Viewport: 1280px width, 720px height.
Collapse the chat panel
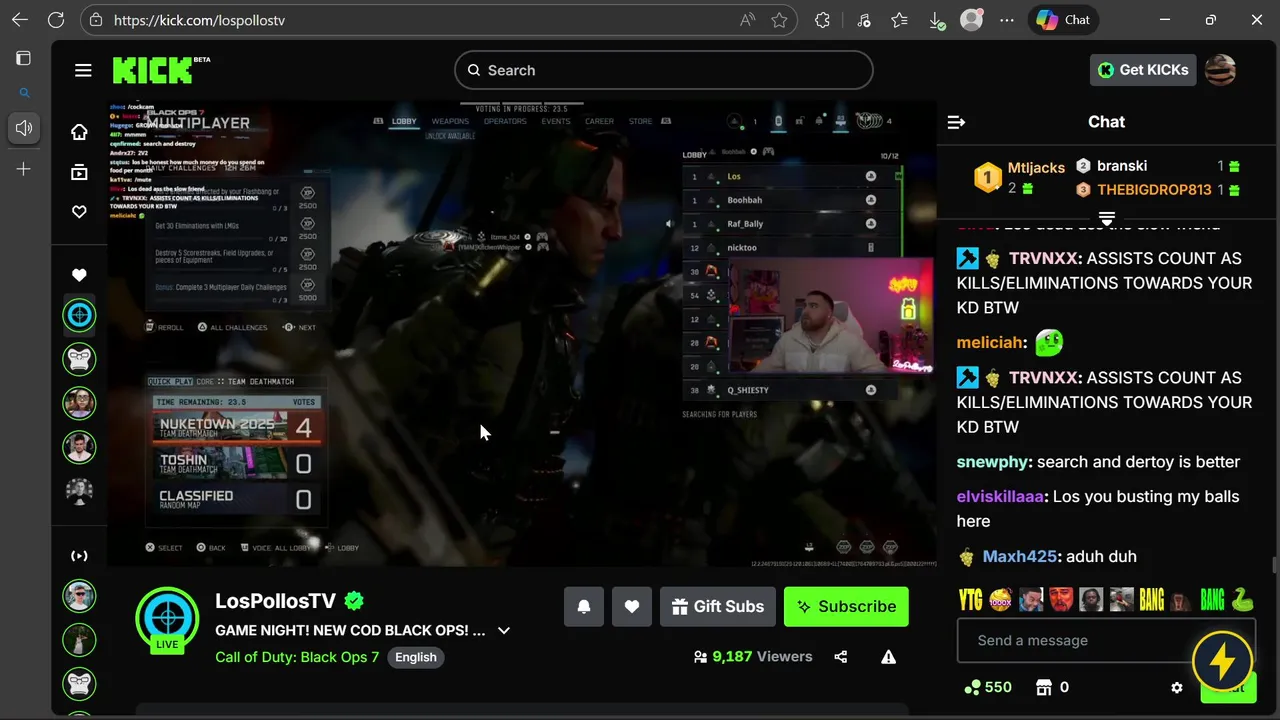tap(956, 122)
